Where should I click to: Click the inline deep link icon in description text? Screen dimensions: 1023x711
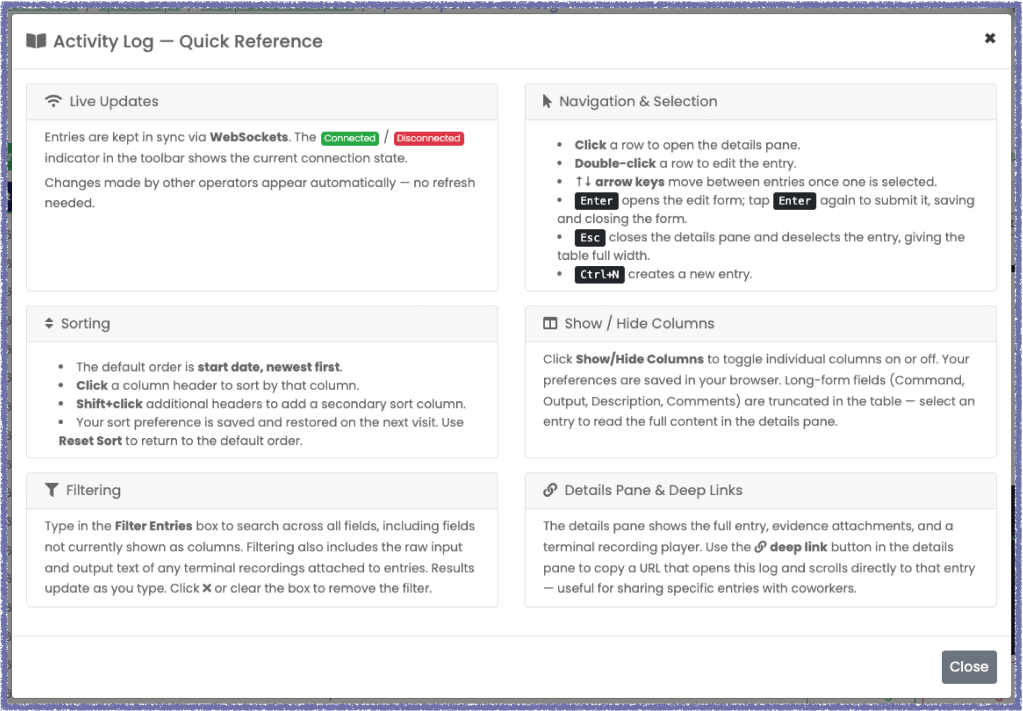760,547
